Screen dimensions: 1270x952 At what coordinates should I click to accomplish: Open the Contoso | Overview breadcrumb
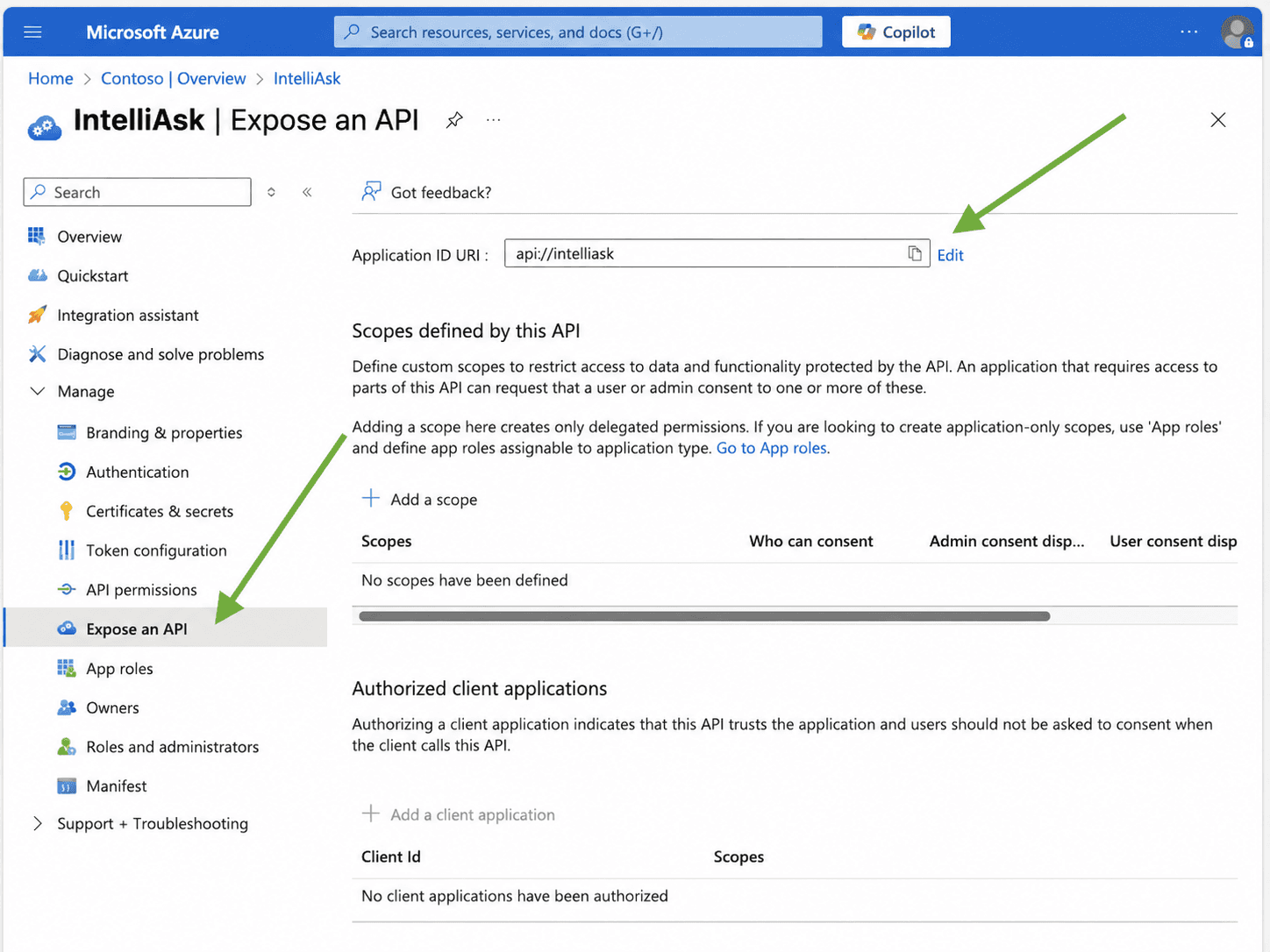174,79
